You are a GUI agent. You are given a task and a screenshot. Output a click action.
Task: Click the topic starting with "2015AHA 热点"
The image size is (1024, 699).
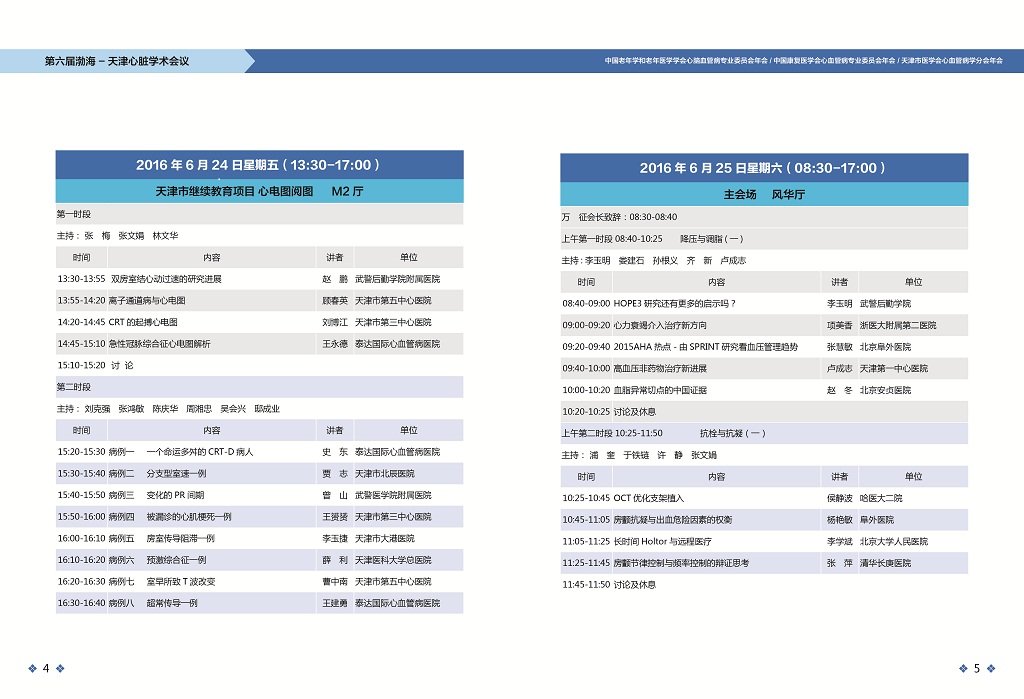coord(706,347)
